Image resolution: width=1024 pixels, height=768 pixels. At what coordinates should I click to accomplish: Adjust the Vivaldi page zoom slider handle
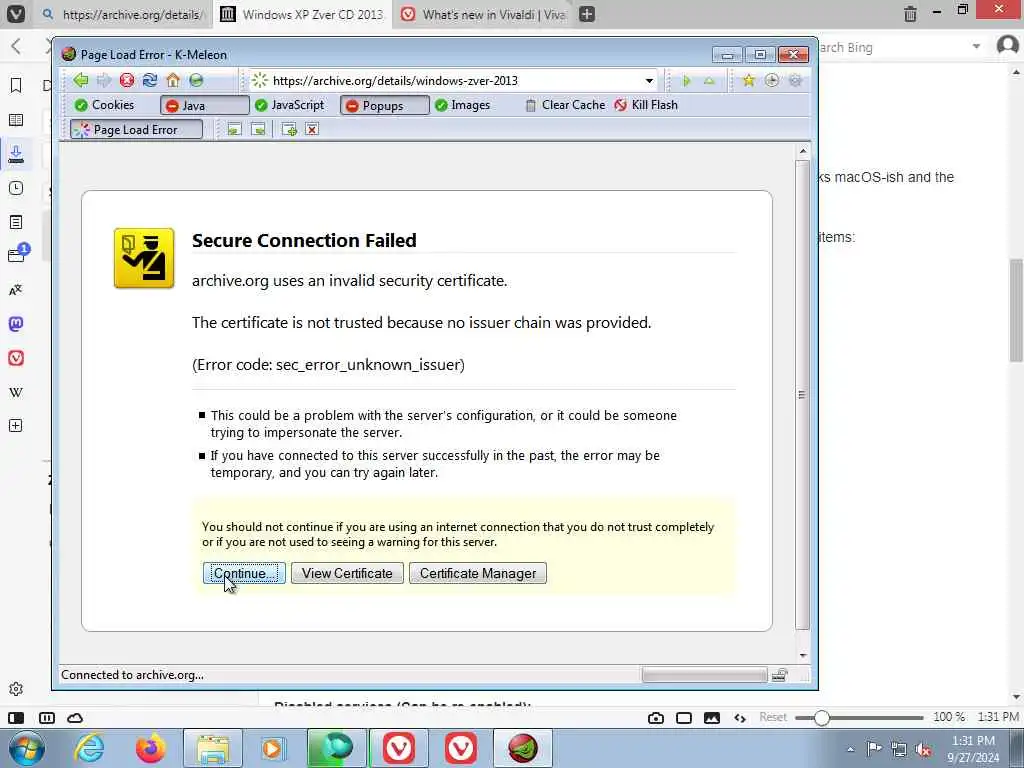822,718
